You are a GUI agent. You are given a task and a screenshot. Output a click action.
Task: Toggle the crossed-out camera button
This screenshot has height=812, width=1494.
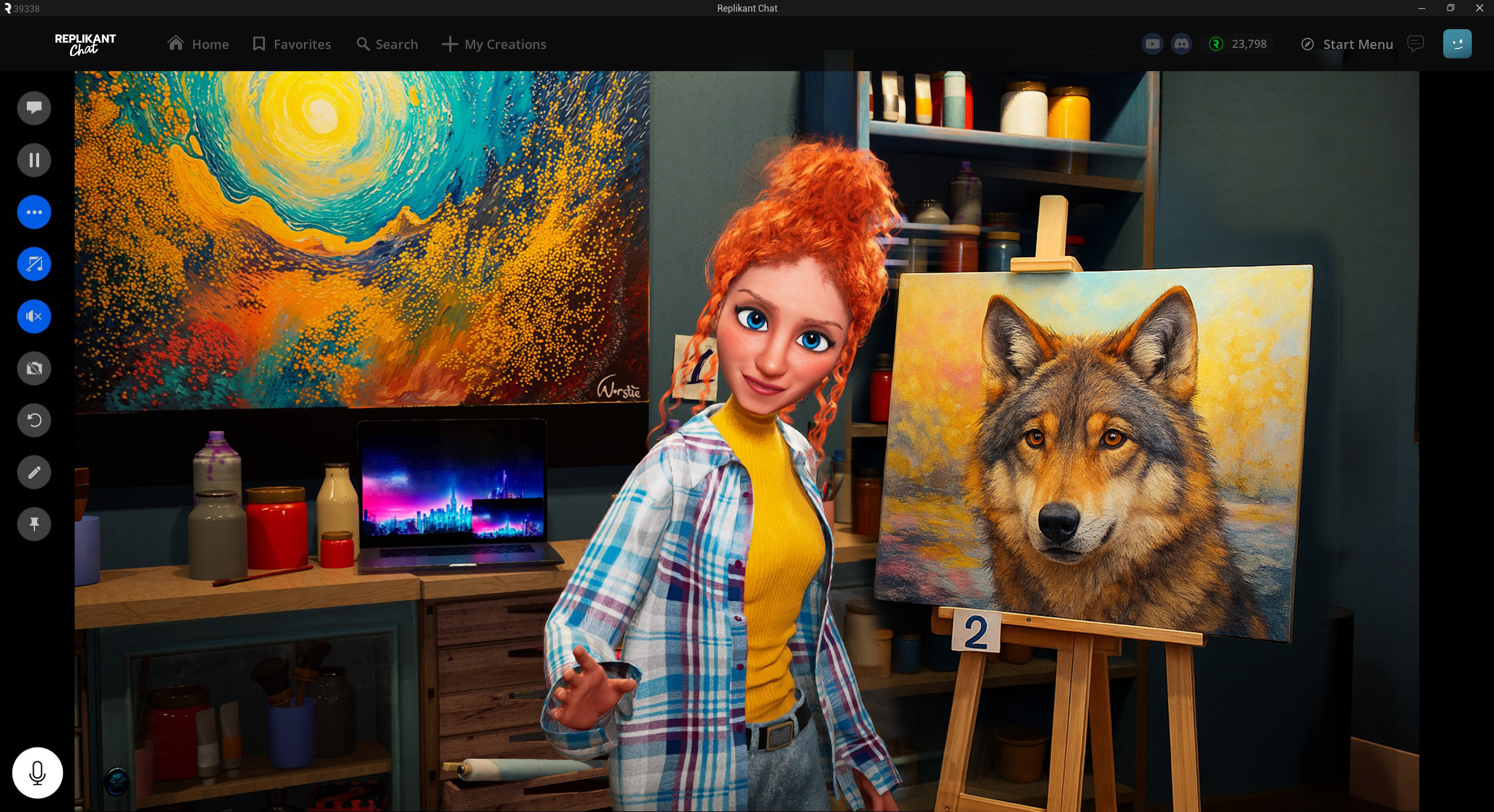[x=34, y=368]
